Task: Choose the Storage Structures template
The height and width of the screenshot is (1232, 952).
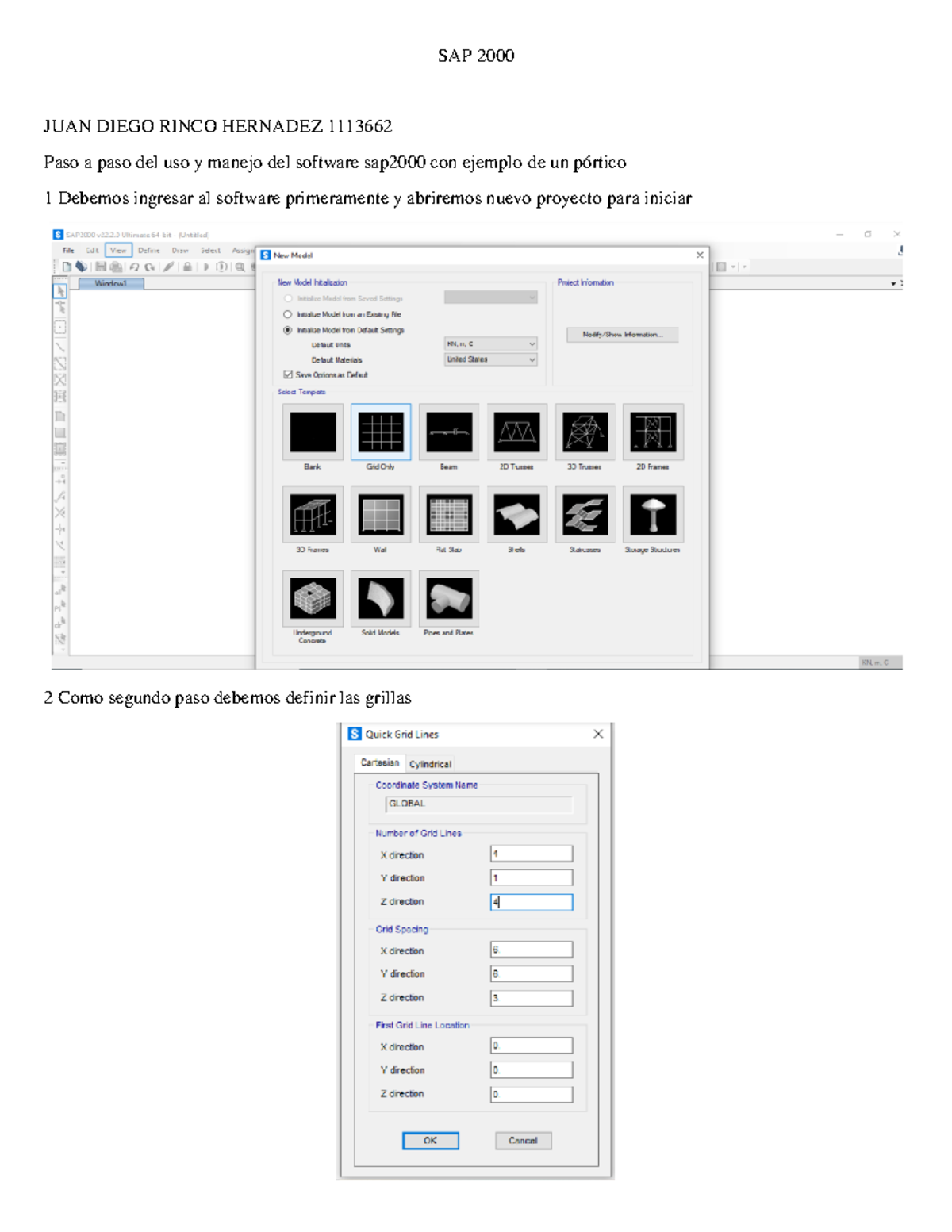Action: tap(653, 515)
